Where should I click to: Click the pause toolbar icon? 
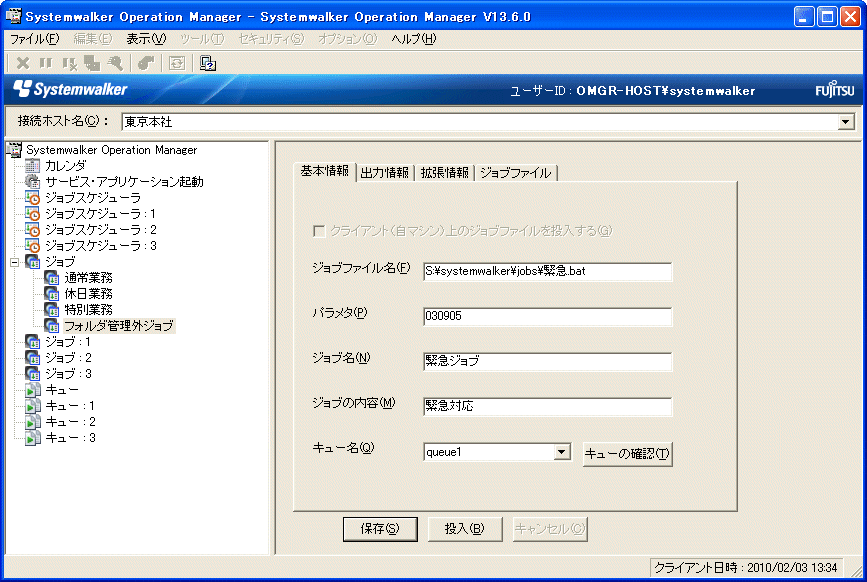(x=46, y=64)
